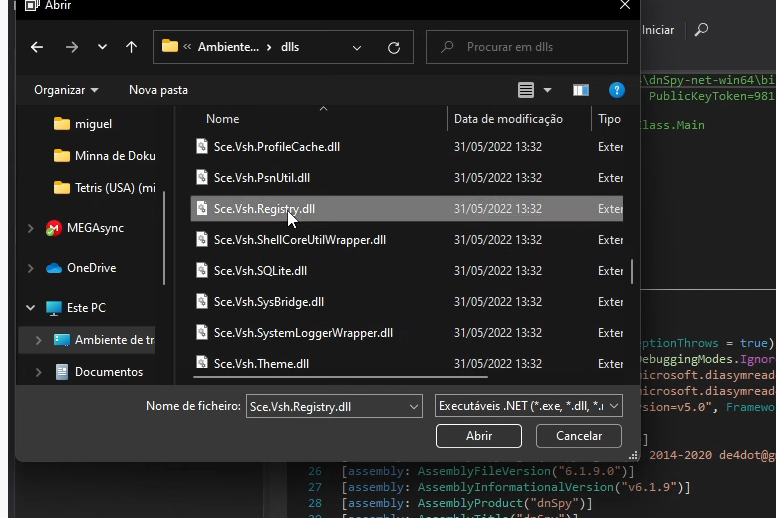Open recent locations dropdown chevron
Screen dimensions: 776x518
point(102,47)
